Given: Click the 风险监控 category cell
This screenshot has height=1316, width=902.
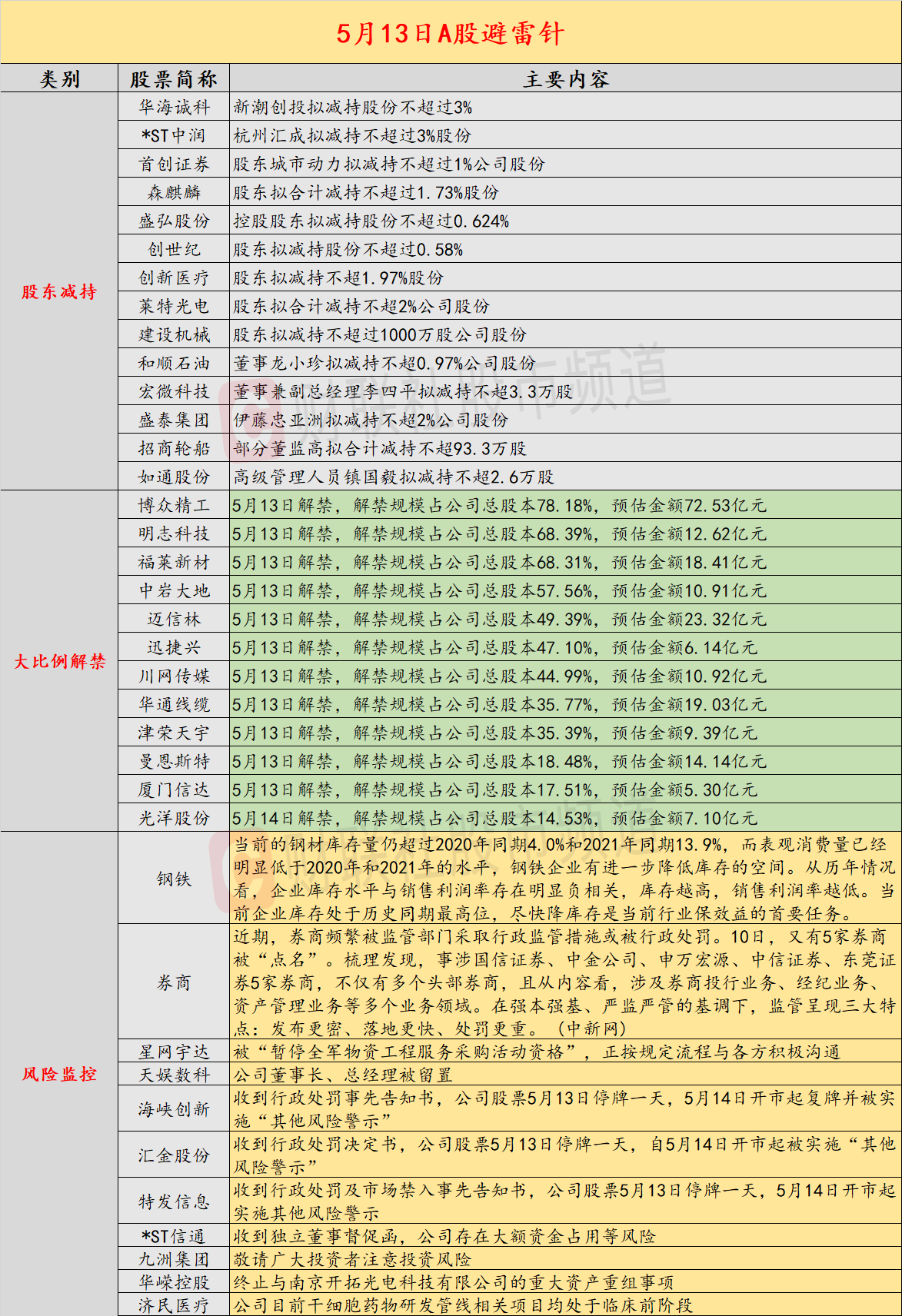Looking at the screenshot, I should 59,1074.
